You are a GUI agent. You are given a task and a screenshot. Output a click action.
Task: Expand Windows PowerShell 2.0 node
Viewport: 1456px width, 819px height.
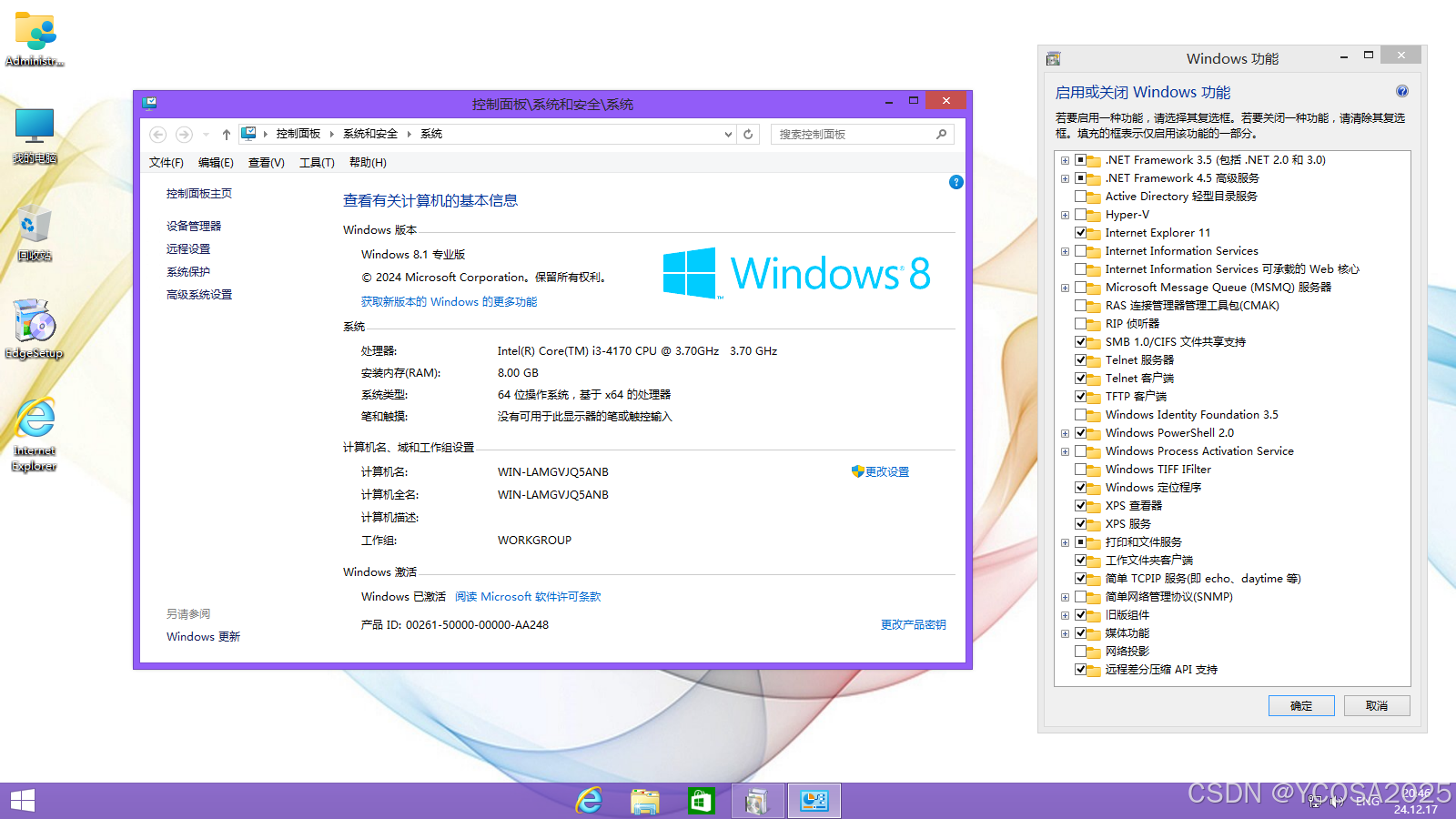(x=1065, y=433)
